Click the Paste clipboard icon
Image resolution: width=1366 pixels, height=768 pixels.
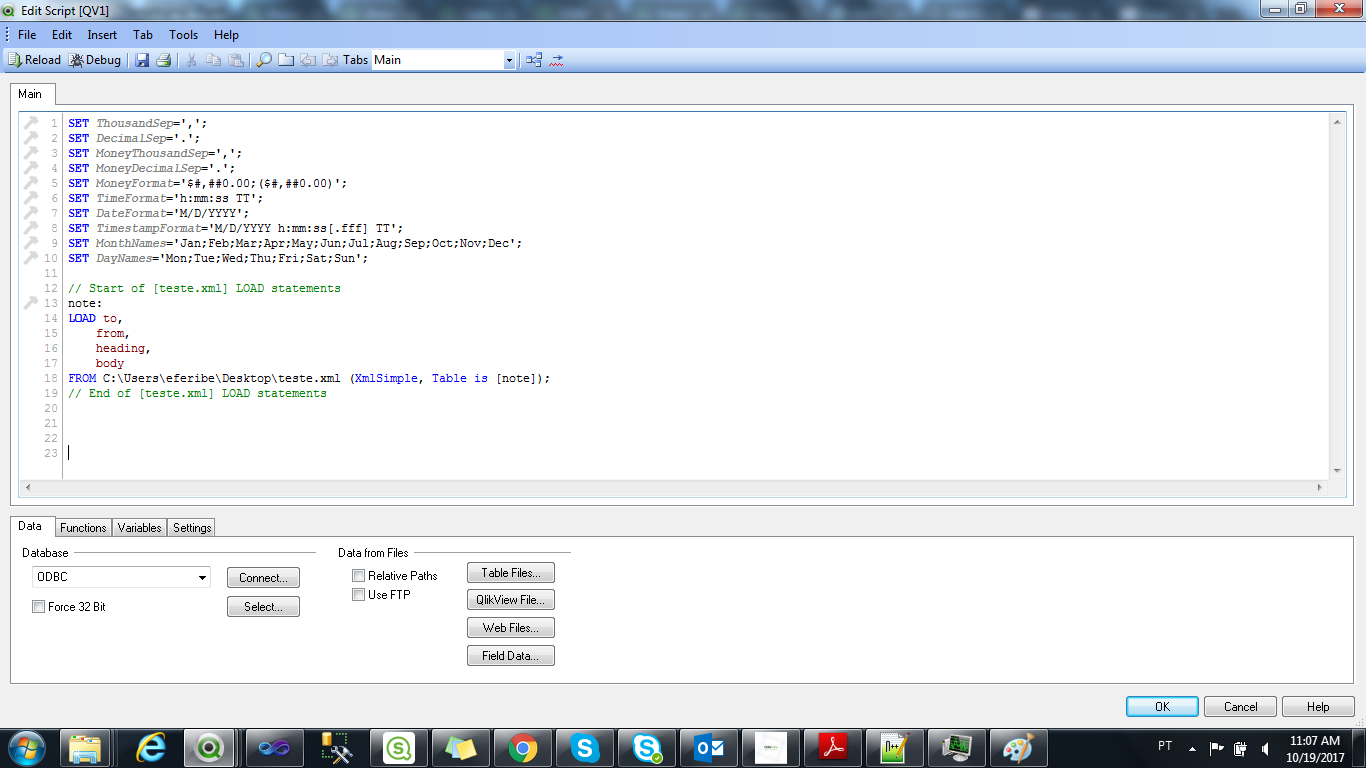(236, 60)
